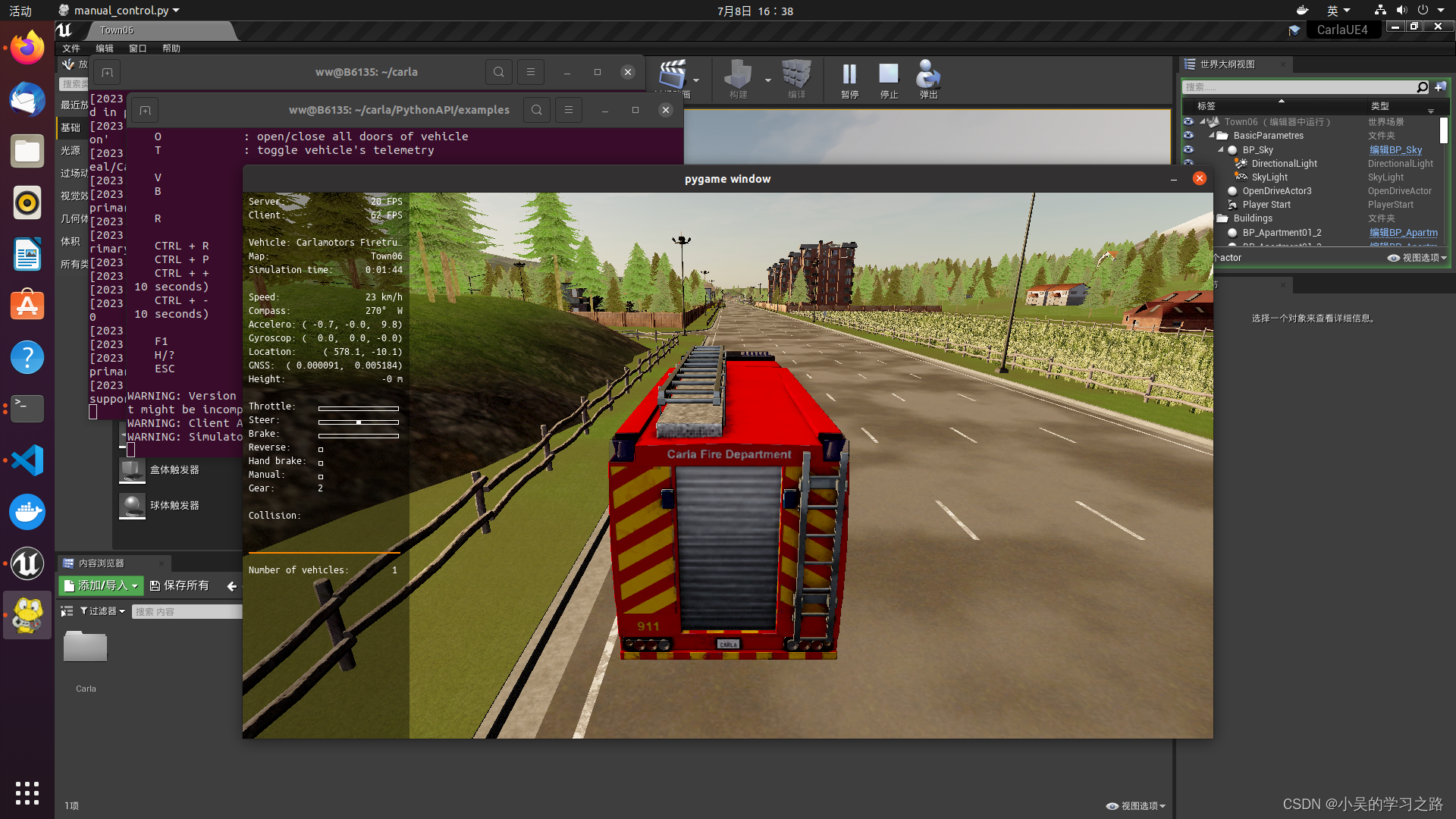
Task: Open the bottom-right 视图选项 dropdown
Action: 1135,806
